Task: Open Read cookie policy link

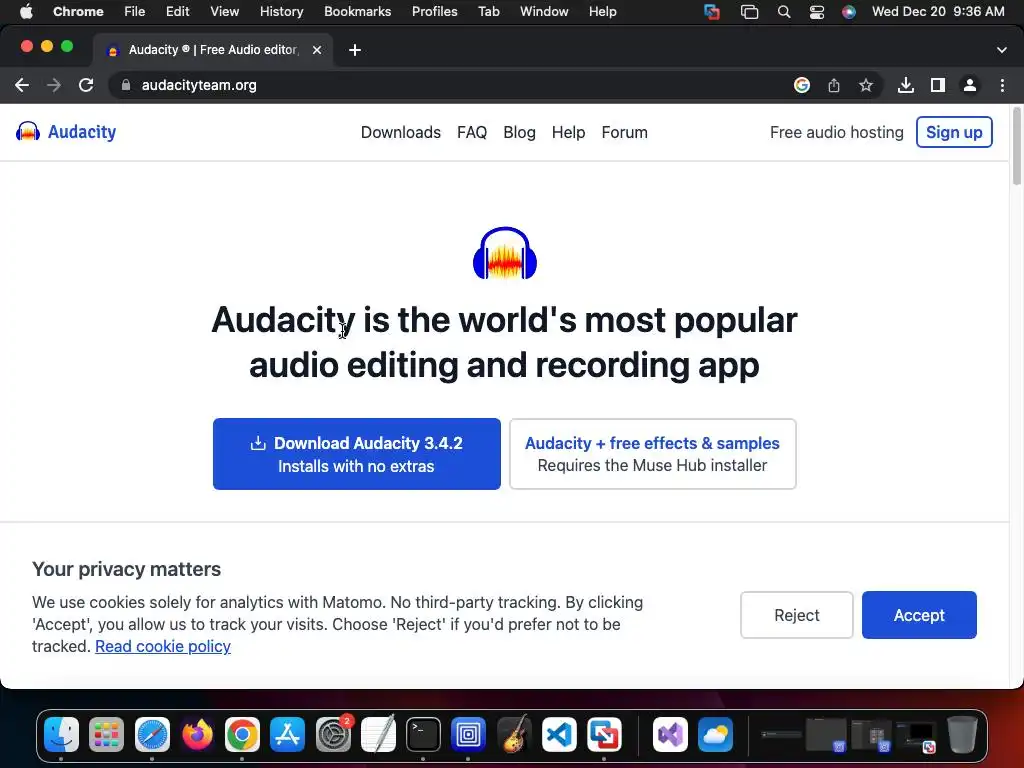Action: click(x=163, y=647)
